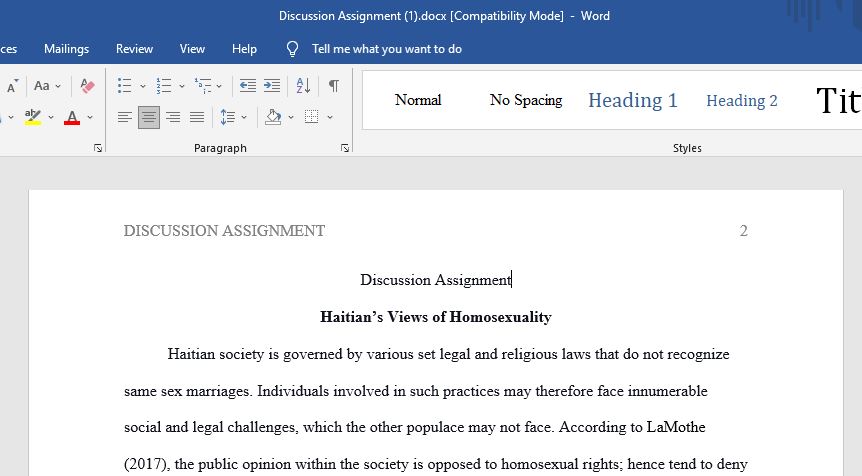The width and height of the screenshot is (862, 476).
Task: Click the page number 2 in header
Action: click(743, 231)
